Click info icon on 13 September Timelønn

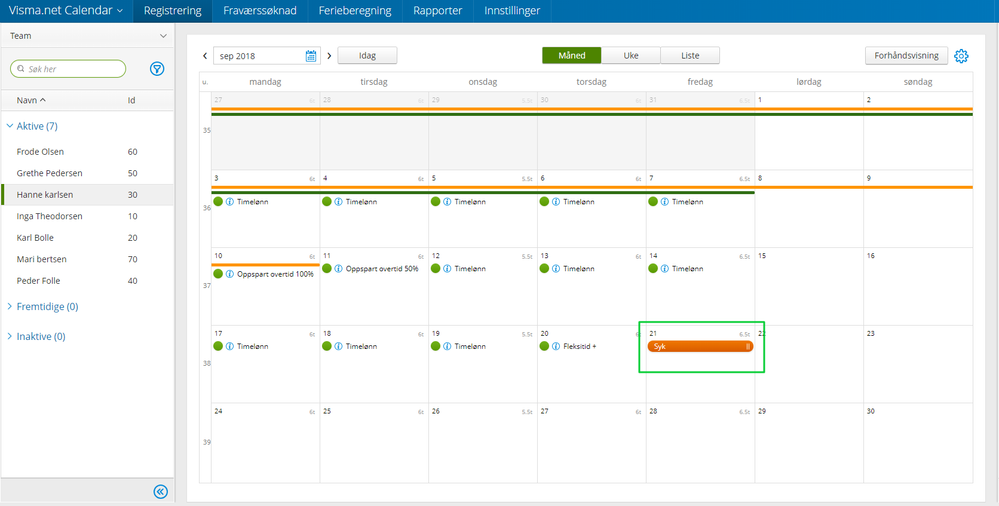coord(556,268)
